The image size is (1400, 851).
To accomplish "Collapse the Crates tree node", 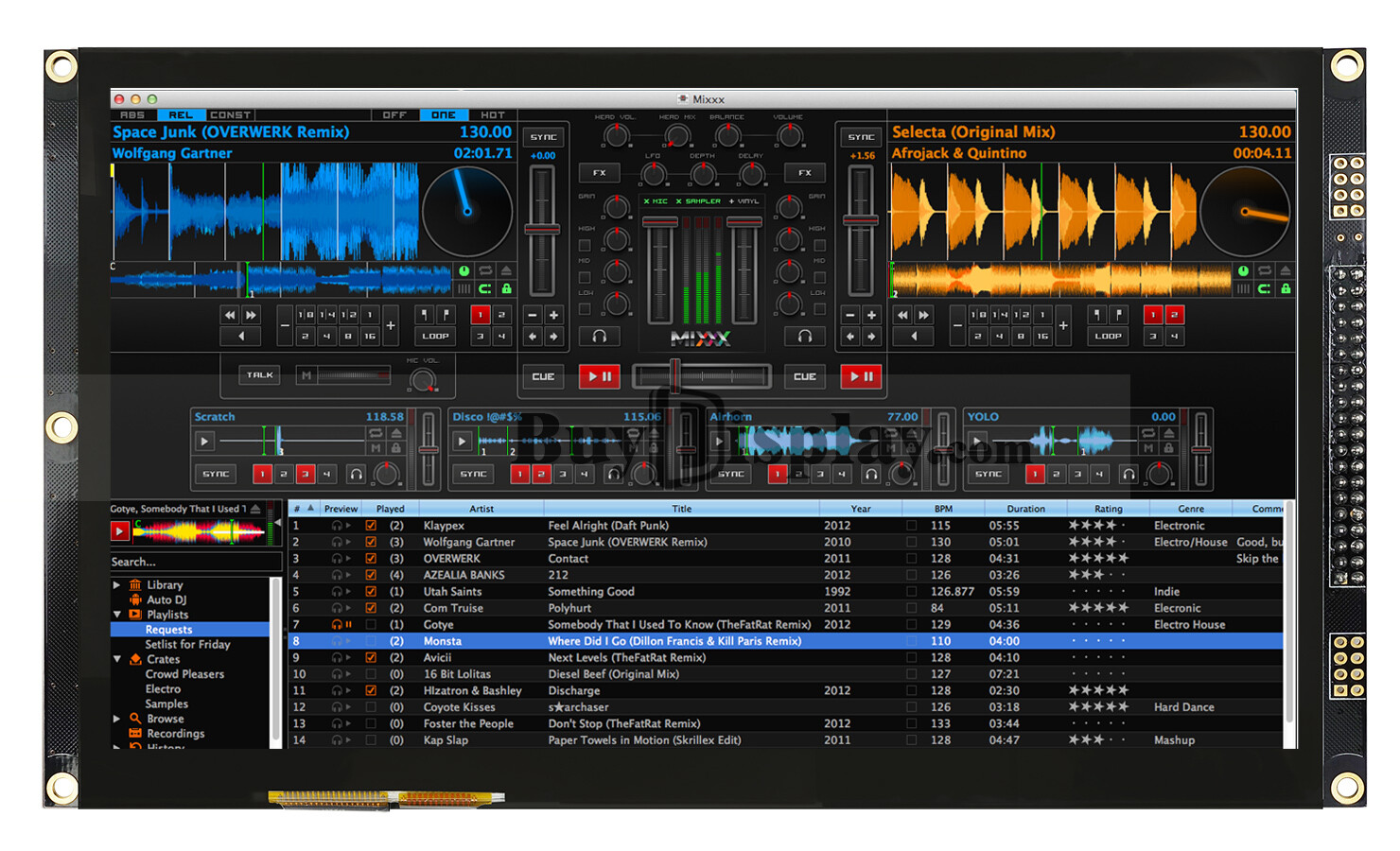I will pos(117,659).
